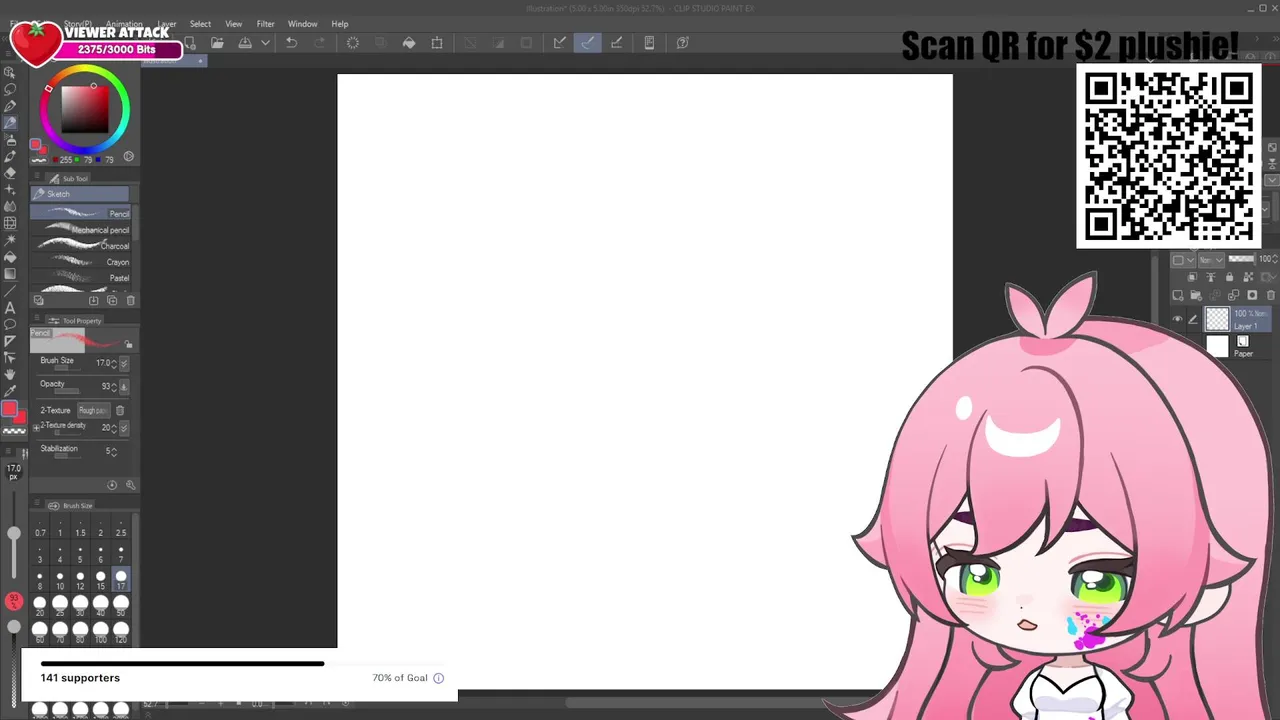Click the main red foreground color swatch

[9, 409]
